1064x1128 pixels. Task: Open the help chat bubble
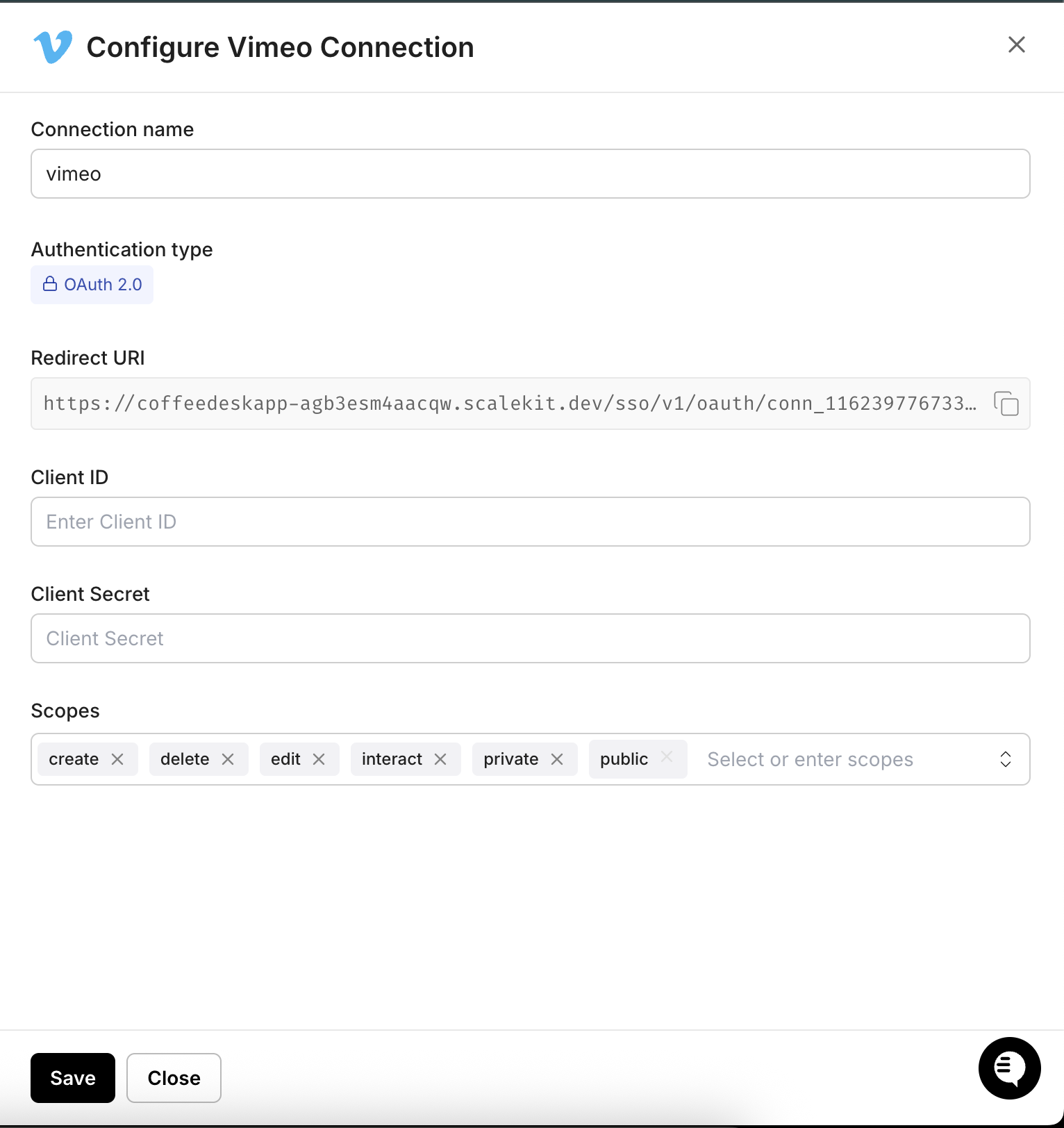[1008, 1068]
